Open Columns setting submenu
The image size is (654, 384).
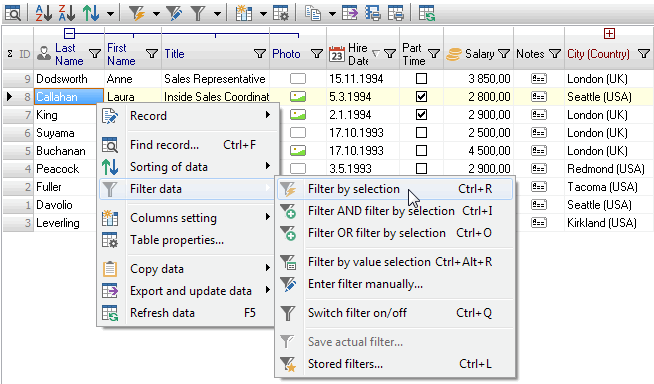click(187, 218)
